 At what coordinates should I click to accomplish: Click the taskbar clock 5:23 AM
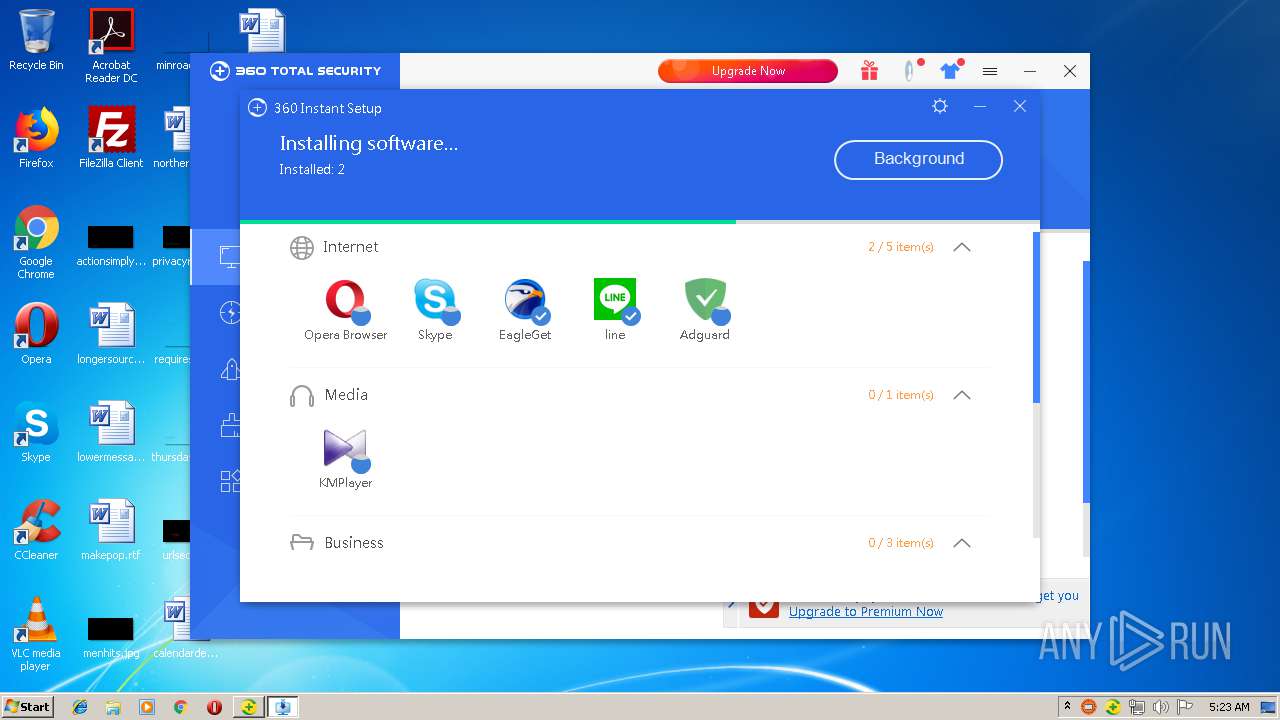(1229, 707)
